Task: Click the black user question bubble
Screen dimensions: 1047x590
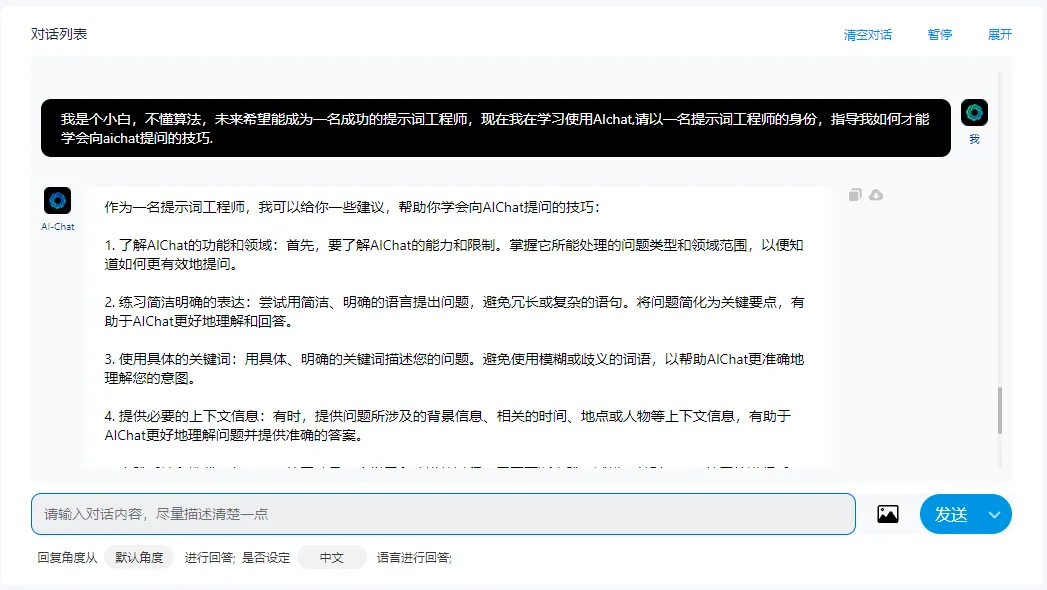Action: coord(495,128)
